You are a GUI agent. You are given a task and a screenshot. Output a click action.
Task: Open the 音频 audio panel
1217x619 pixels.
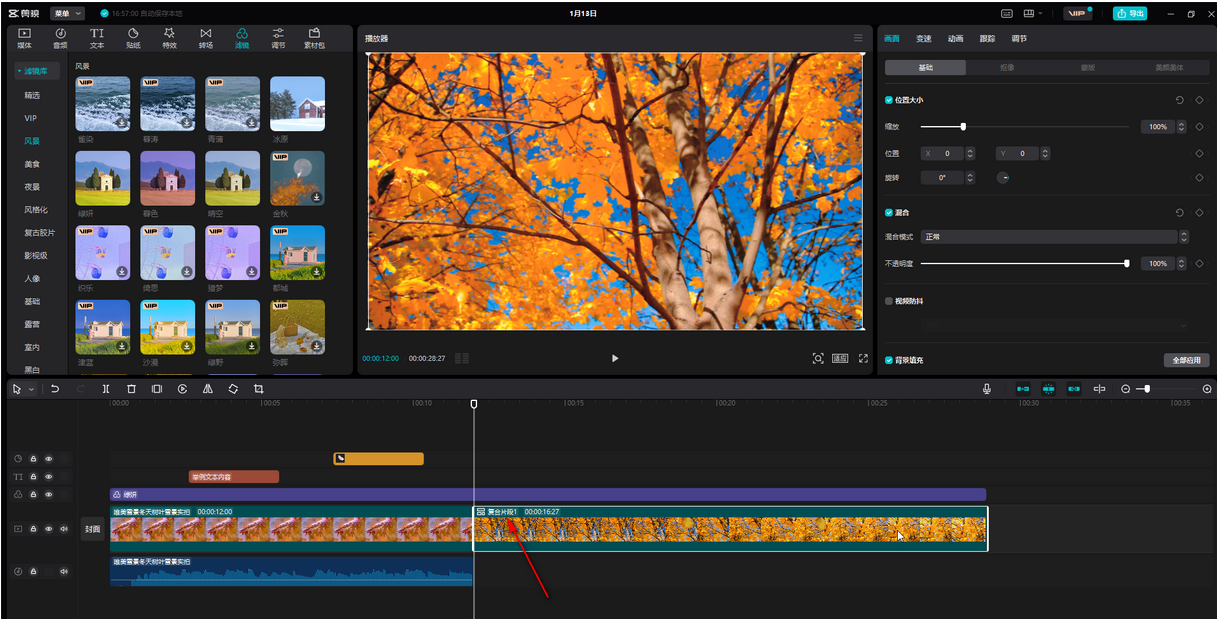coord(60,38)
